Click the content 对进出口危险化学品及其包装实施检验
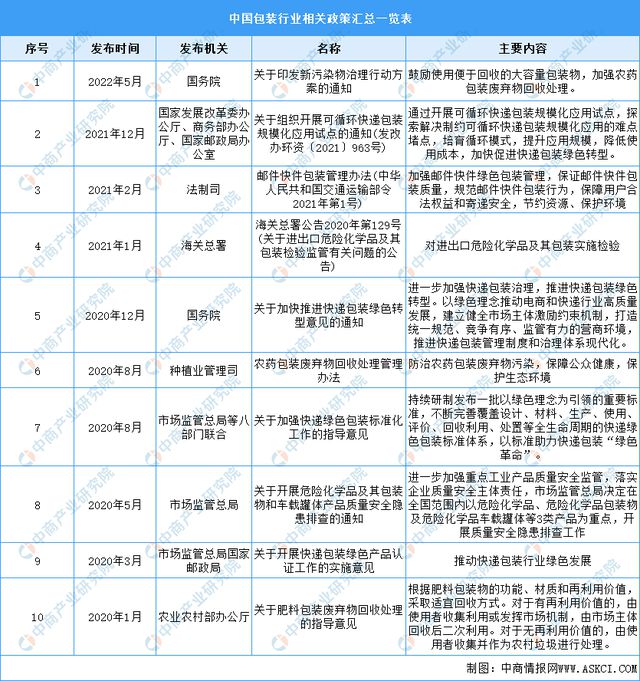The image size is (640, 681). click(x=522, y=246)
